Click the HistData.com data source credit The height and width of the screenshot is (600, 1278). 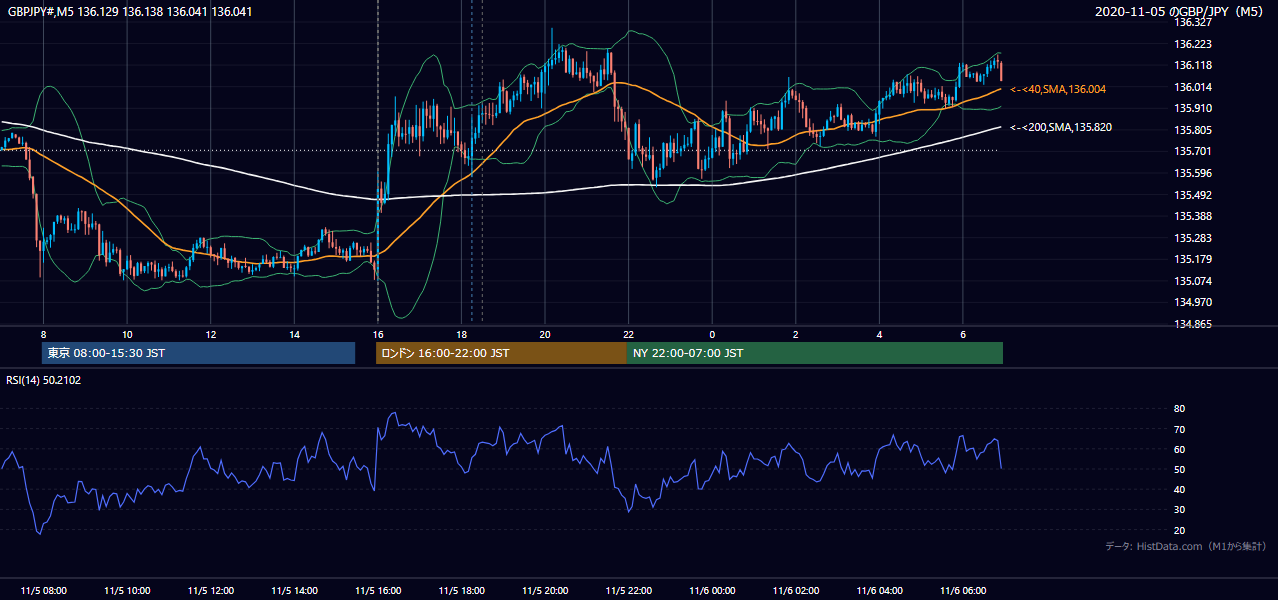(1186, 547)
